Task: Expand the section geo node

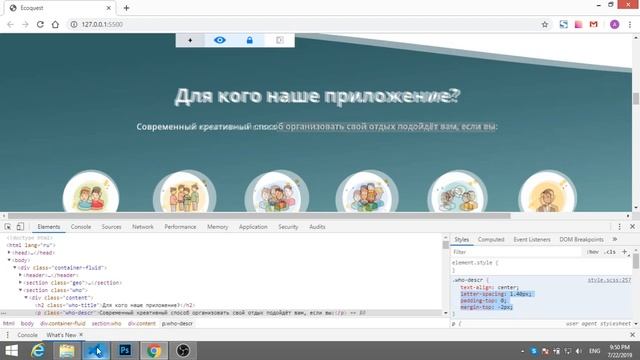Action: coord(20,282)
